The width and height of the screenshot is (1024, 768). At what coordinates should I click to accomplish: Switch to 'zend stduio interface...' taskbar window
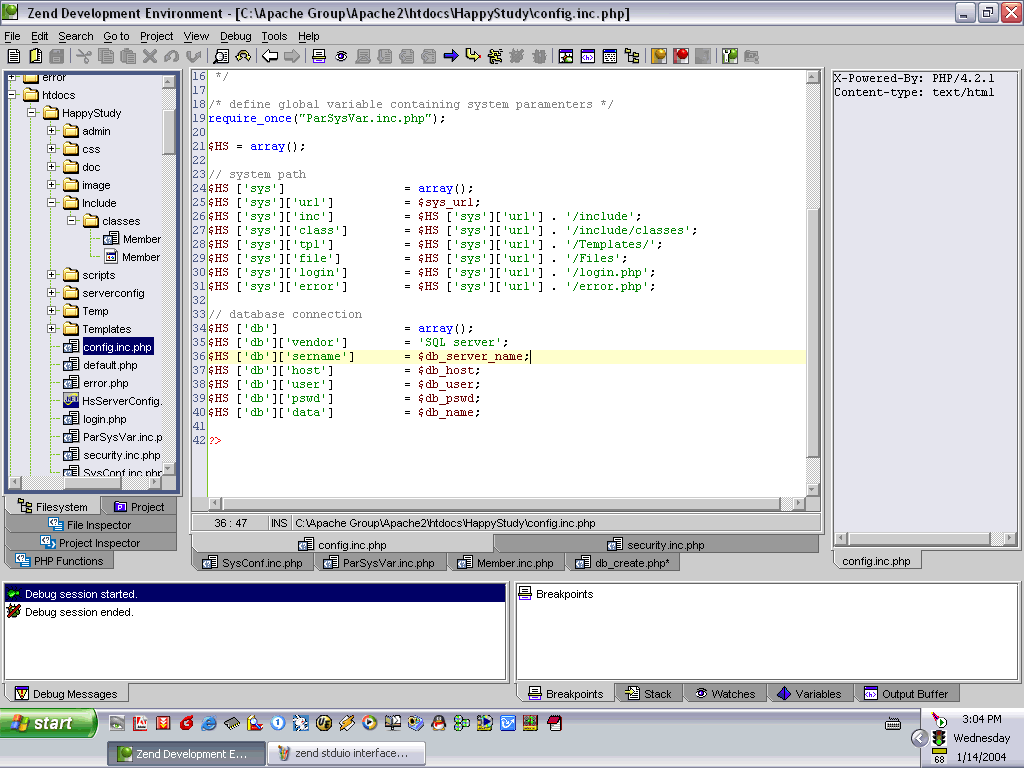pyautogui.click(x=347, y=753)
